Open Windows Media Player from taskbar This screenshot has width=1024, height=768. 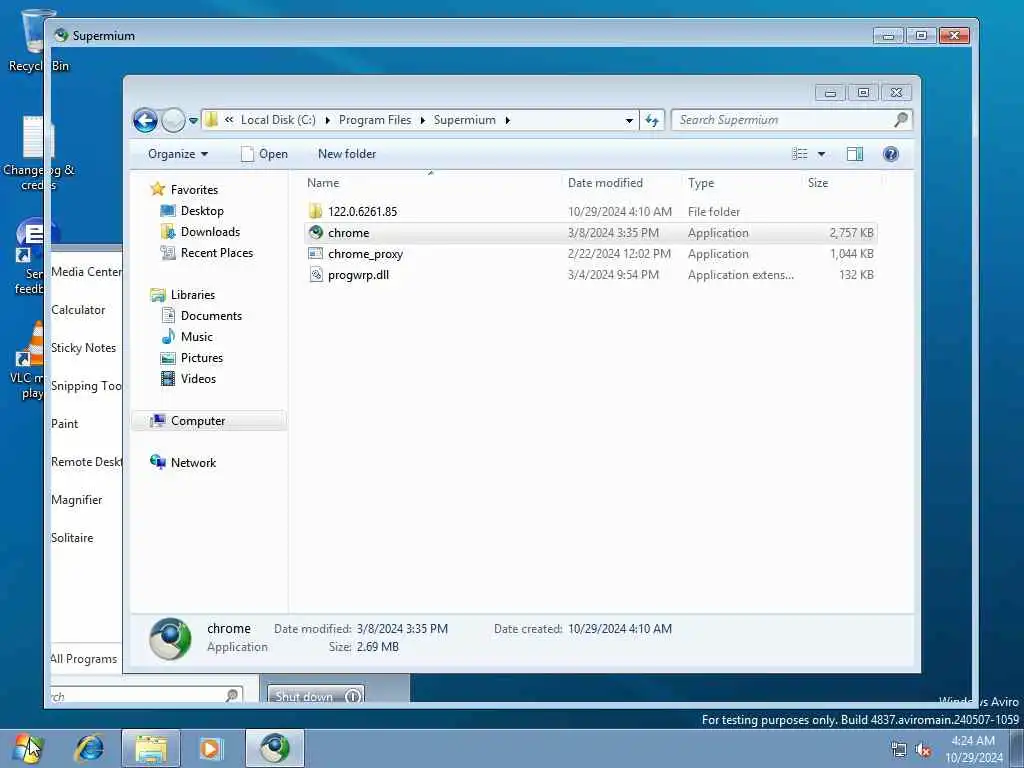(x=211, y=748)
